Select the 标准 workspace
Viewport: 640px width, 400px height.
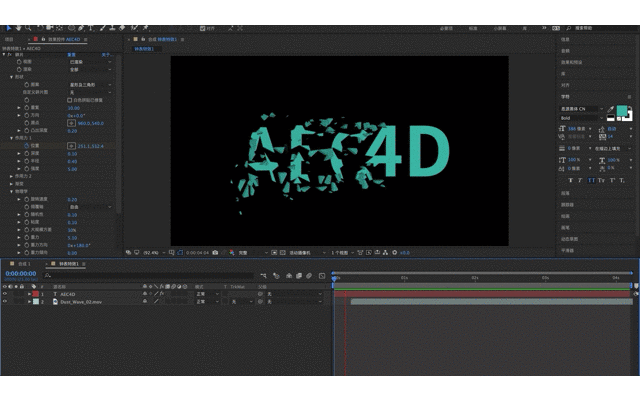[473, 28]
